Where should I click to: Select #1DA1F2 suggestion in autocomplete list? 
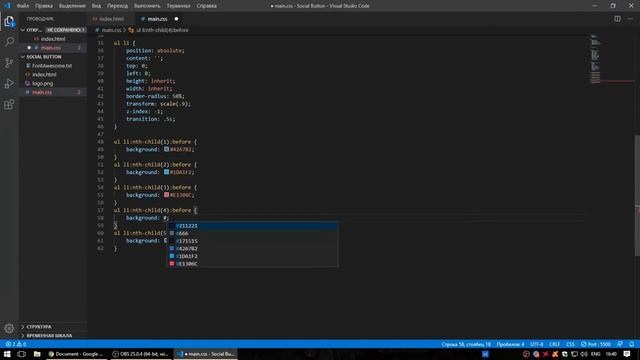tap(253, 256)
